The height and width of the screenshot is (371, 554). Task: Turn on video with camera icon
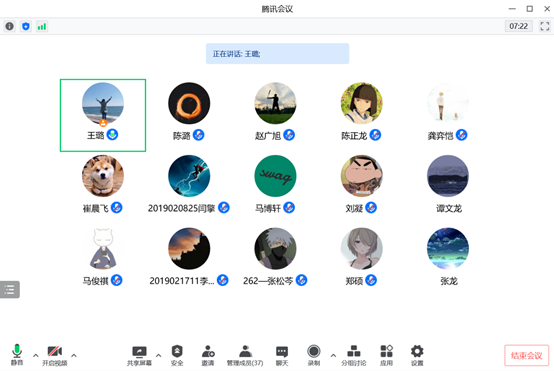coord(55,355)
